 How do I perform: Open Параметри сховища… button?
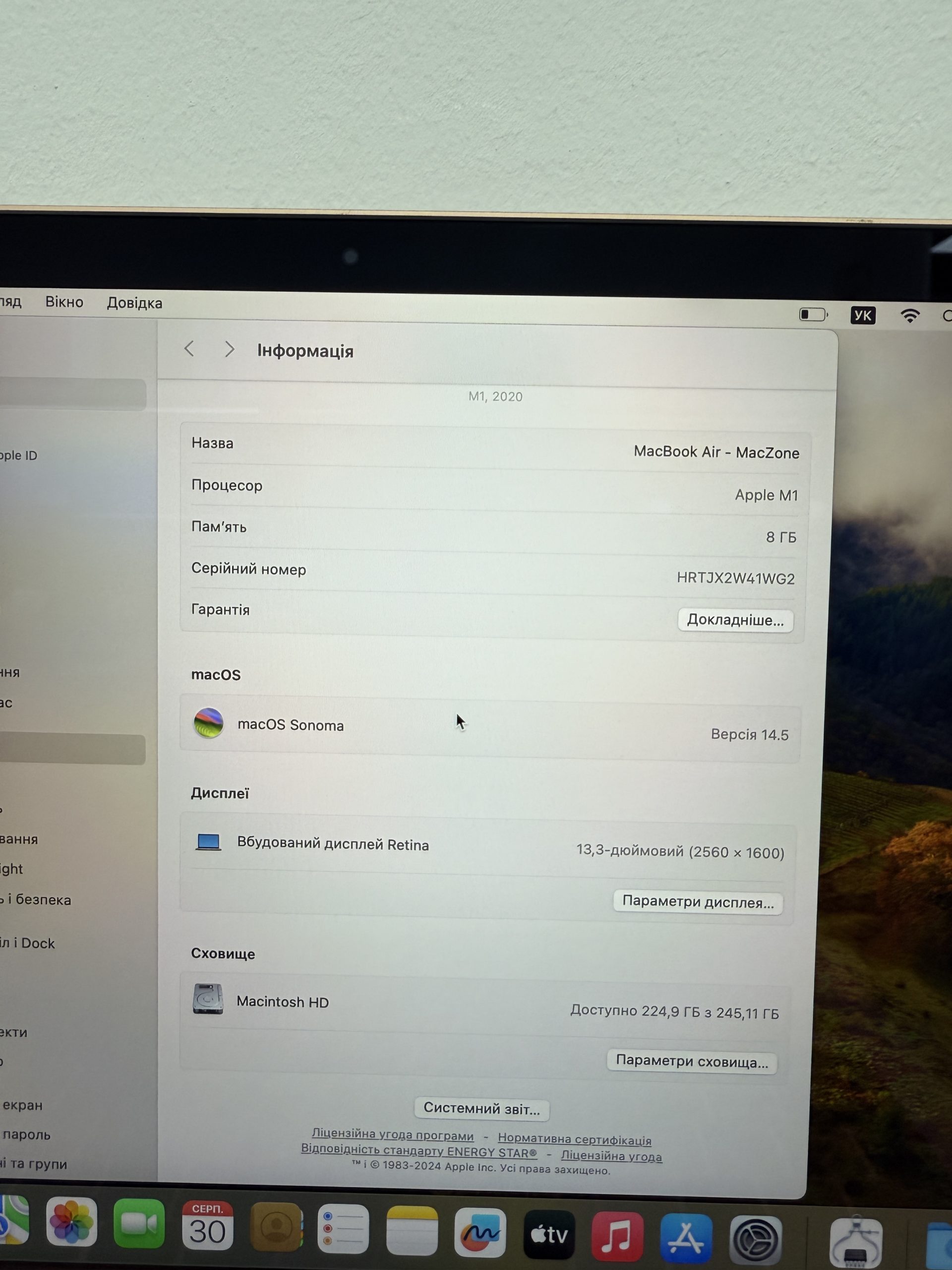692,1062
